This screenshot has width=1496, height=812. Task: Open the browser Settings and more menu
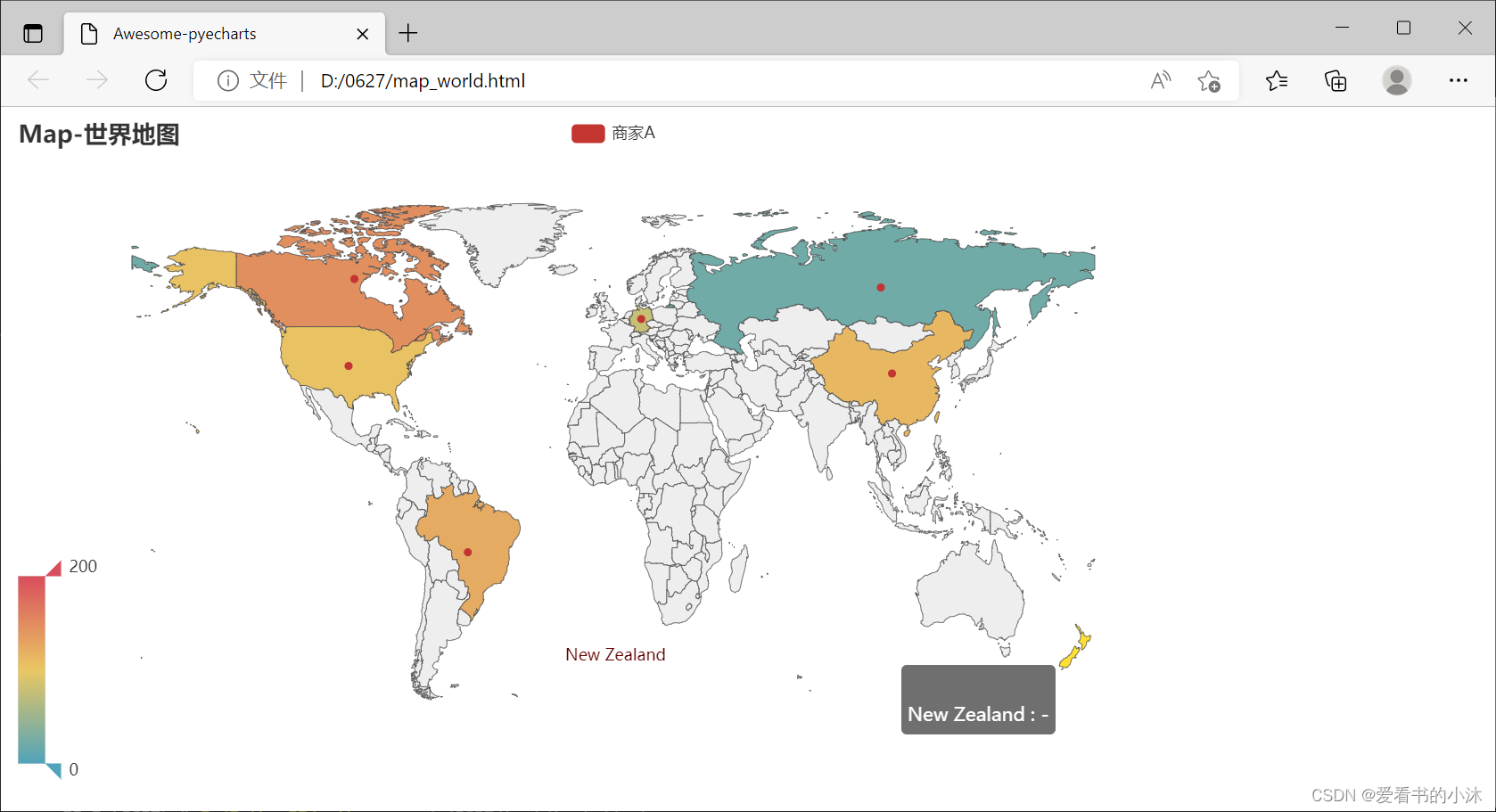coord(1459,80)
